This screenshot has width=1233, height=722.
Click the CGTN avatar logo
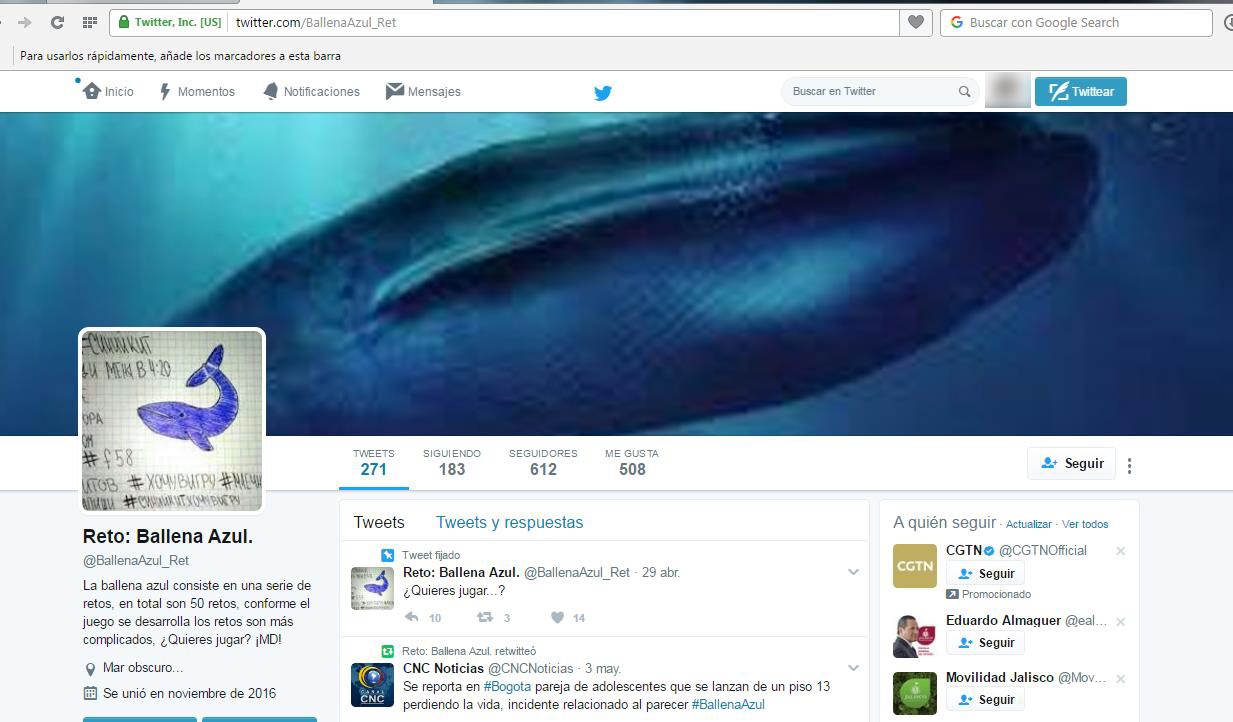[x=915, y=566]
